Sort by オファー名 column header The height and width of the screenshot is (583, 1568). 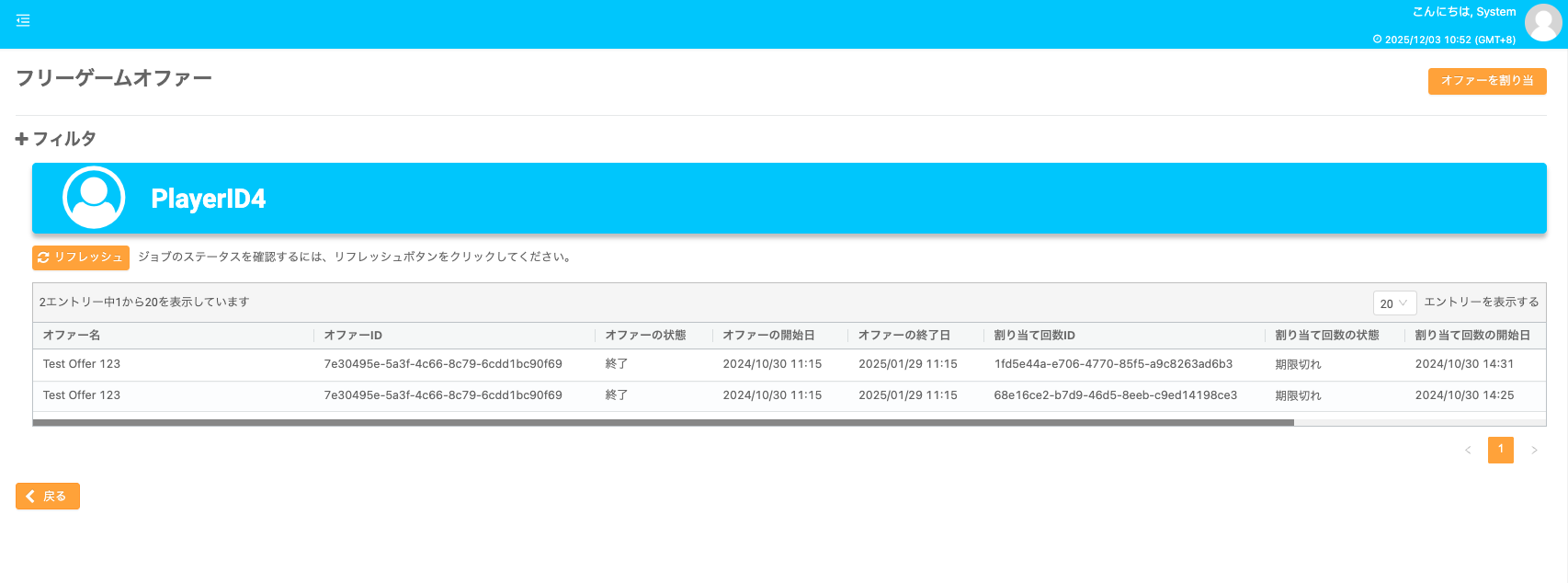coord(72,336)
